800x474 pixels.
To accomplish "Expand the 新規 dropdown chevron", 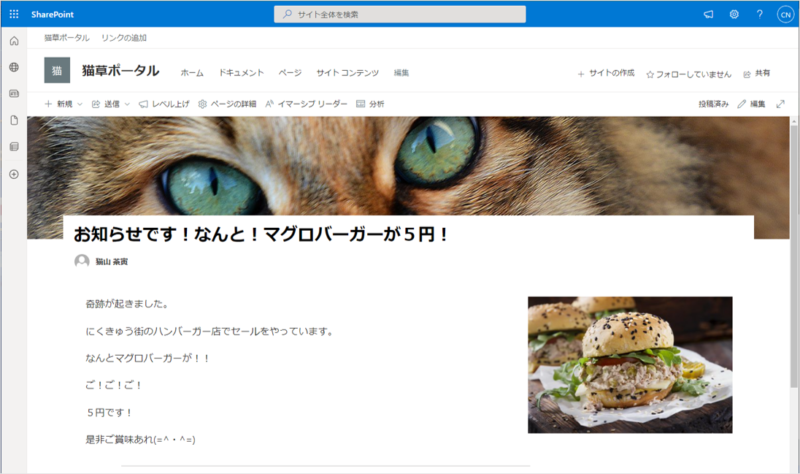I will 80,104.
